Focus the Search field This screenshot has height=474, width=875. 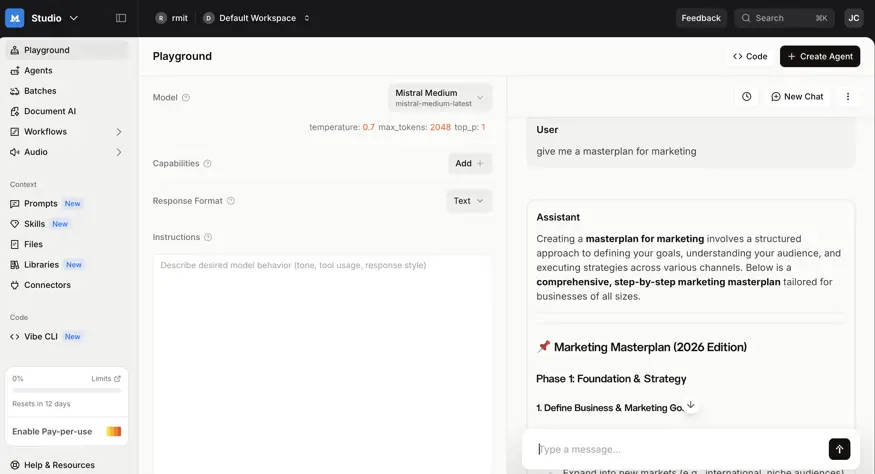tap(784, 18)
